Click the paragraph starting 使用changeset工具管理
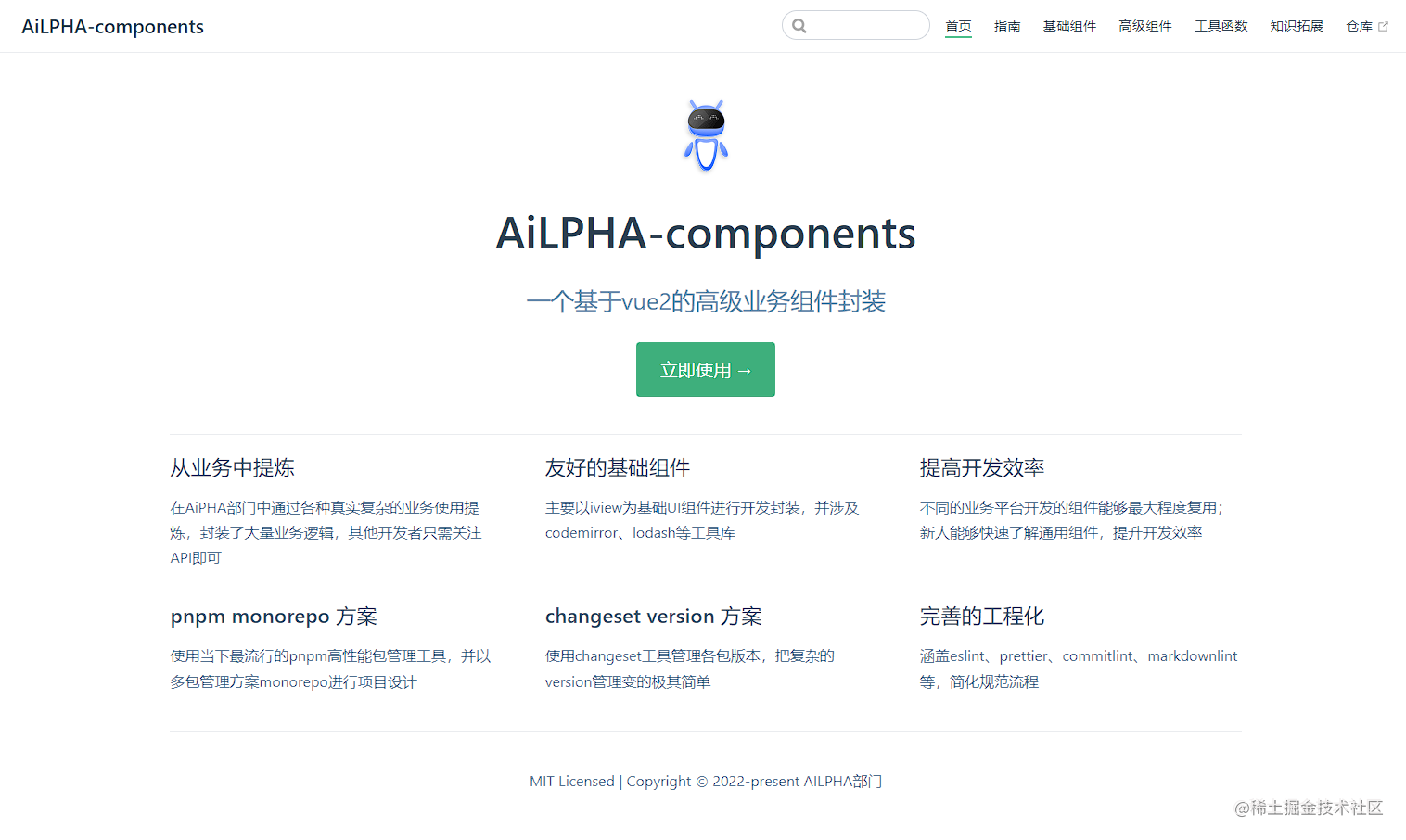The image size is (1406, 840). [x=690, y=669]
